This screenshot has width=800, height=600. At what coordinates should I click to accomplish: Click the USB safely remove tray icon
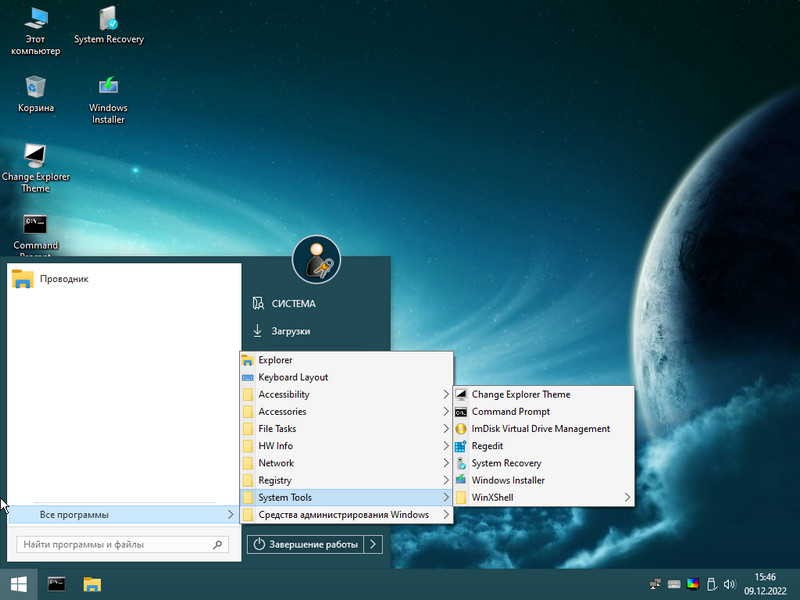point(711,584)
